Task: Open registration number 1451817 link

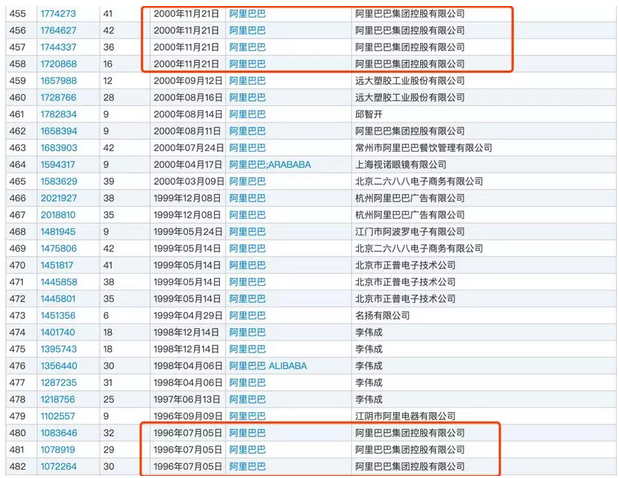Action: click(x=57, y=265)
